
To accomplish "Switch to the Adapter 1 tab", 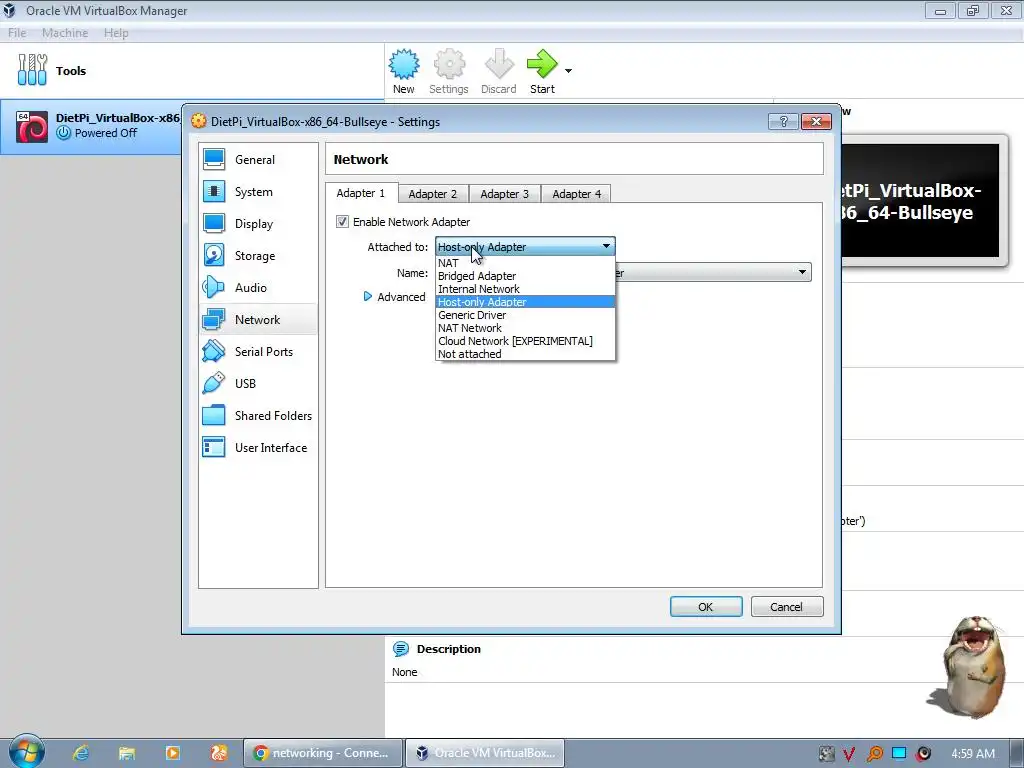I will [361, 193].
